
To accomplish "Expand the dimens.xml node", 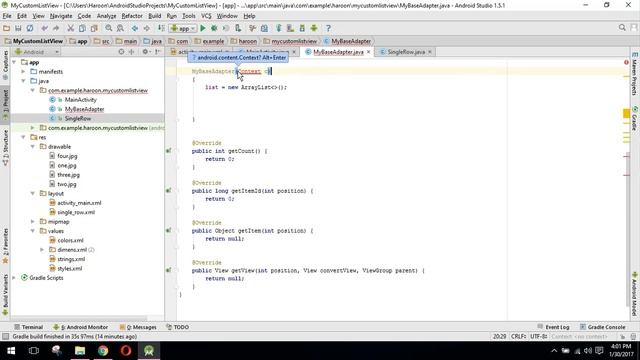I will pos(42,250).
